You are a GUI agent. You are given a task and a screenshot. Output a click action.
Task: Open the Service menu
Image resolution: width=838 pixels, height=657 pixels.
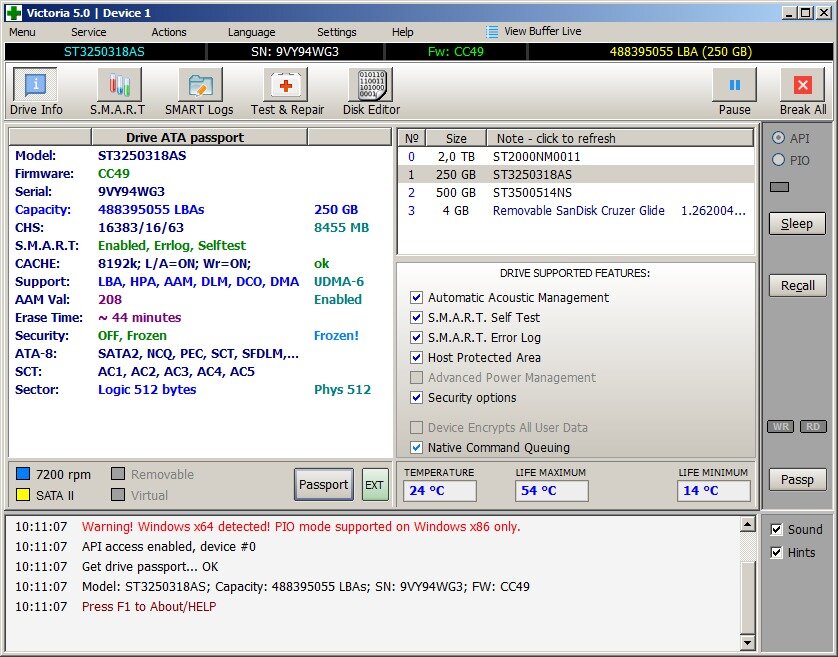tap(89, 32)
